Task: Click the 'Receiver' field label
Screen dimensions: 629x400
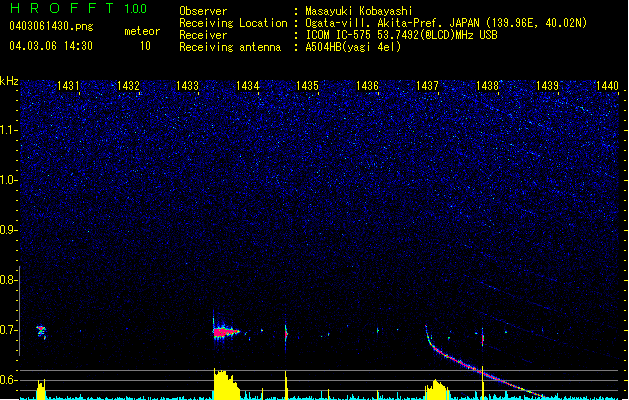Action: (x=203, y=35)
